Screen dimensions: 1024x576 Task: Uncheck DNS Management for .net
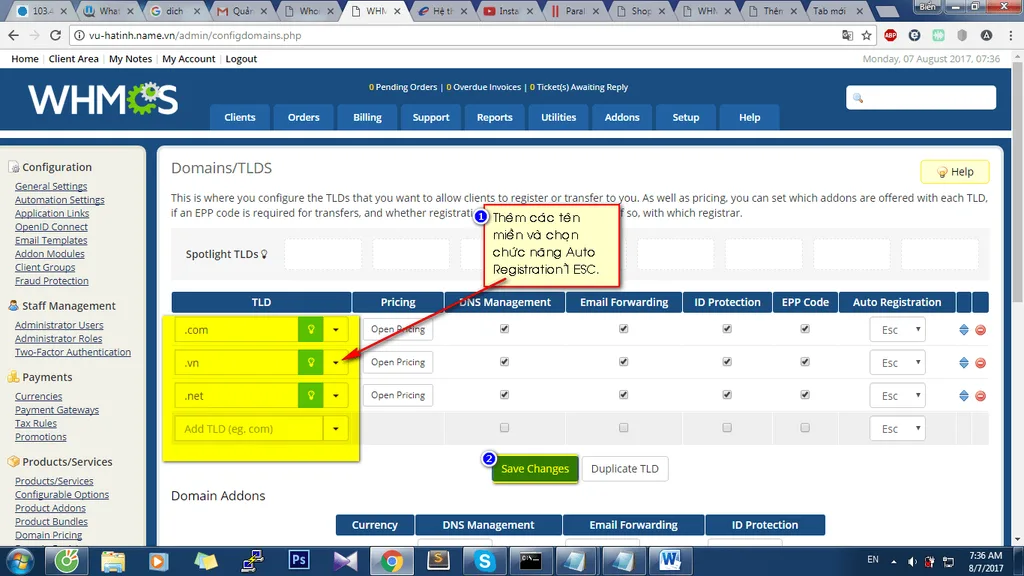tap(504, 394)
